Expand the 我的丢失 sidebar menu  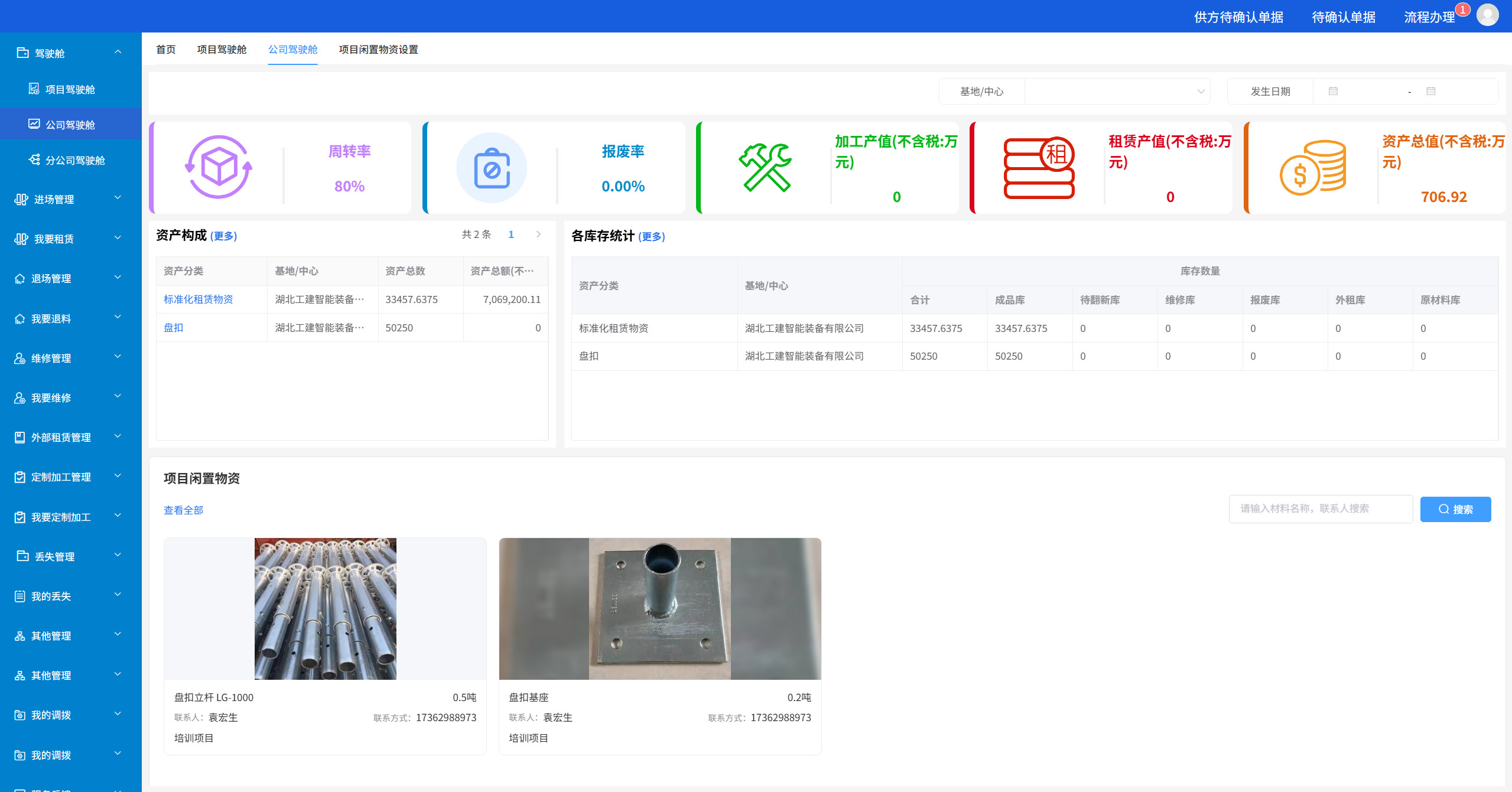[118, 595]
